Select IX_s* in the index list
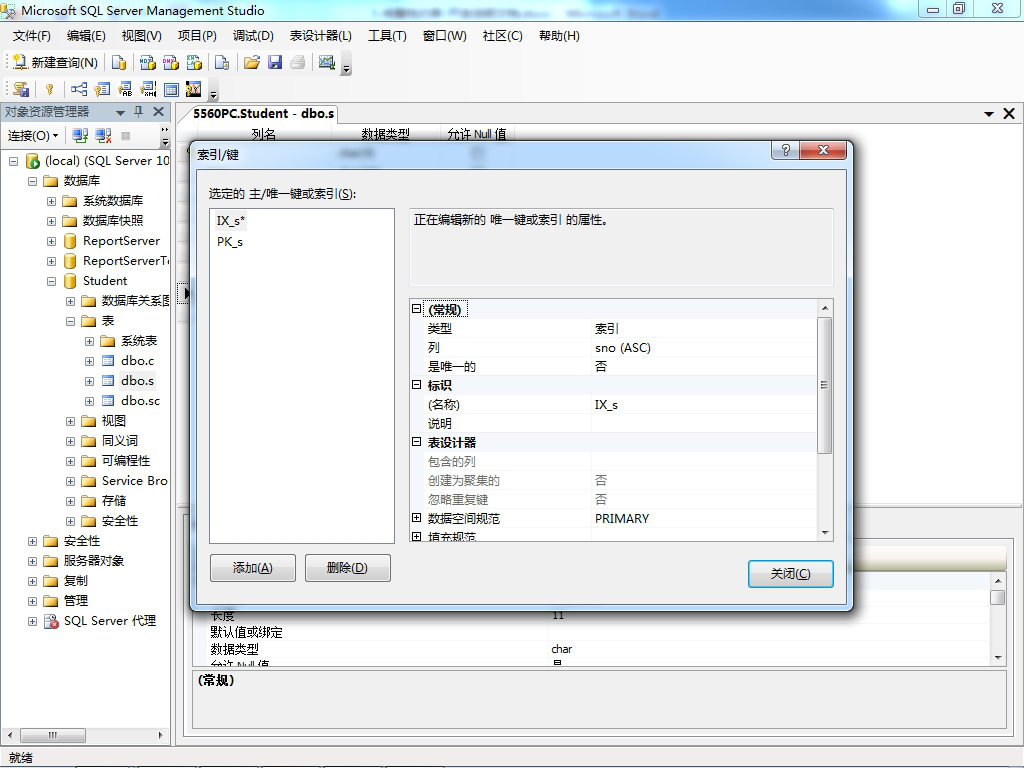This screenshot has width=1024, height=768. click(x=231, y=221)
